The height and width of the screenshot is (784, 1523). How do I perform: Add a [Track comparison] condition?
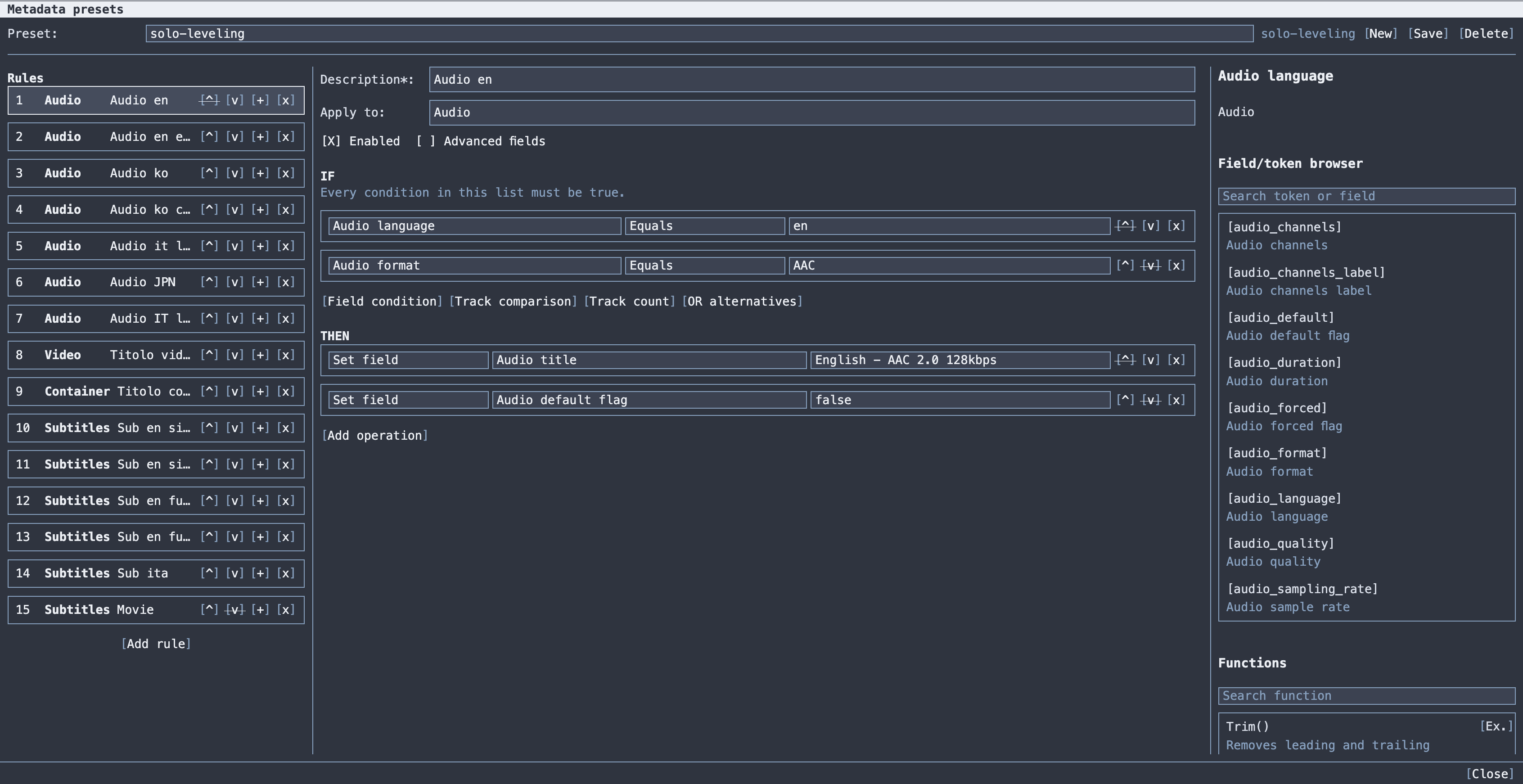click(x=513, y=302)
